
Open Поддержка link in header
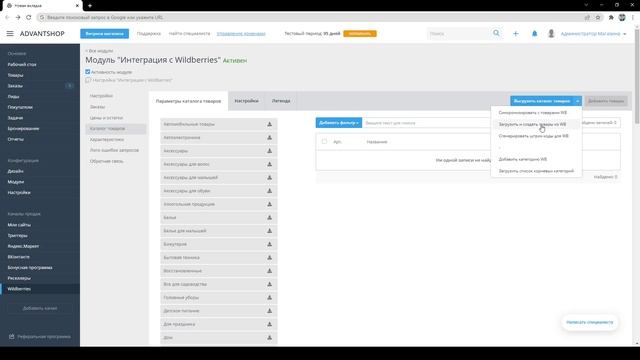point(149,33)
